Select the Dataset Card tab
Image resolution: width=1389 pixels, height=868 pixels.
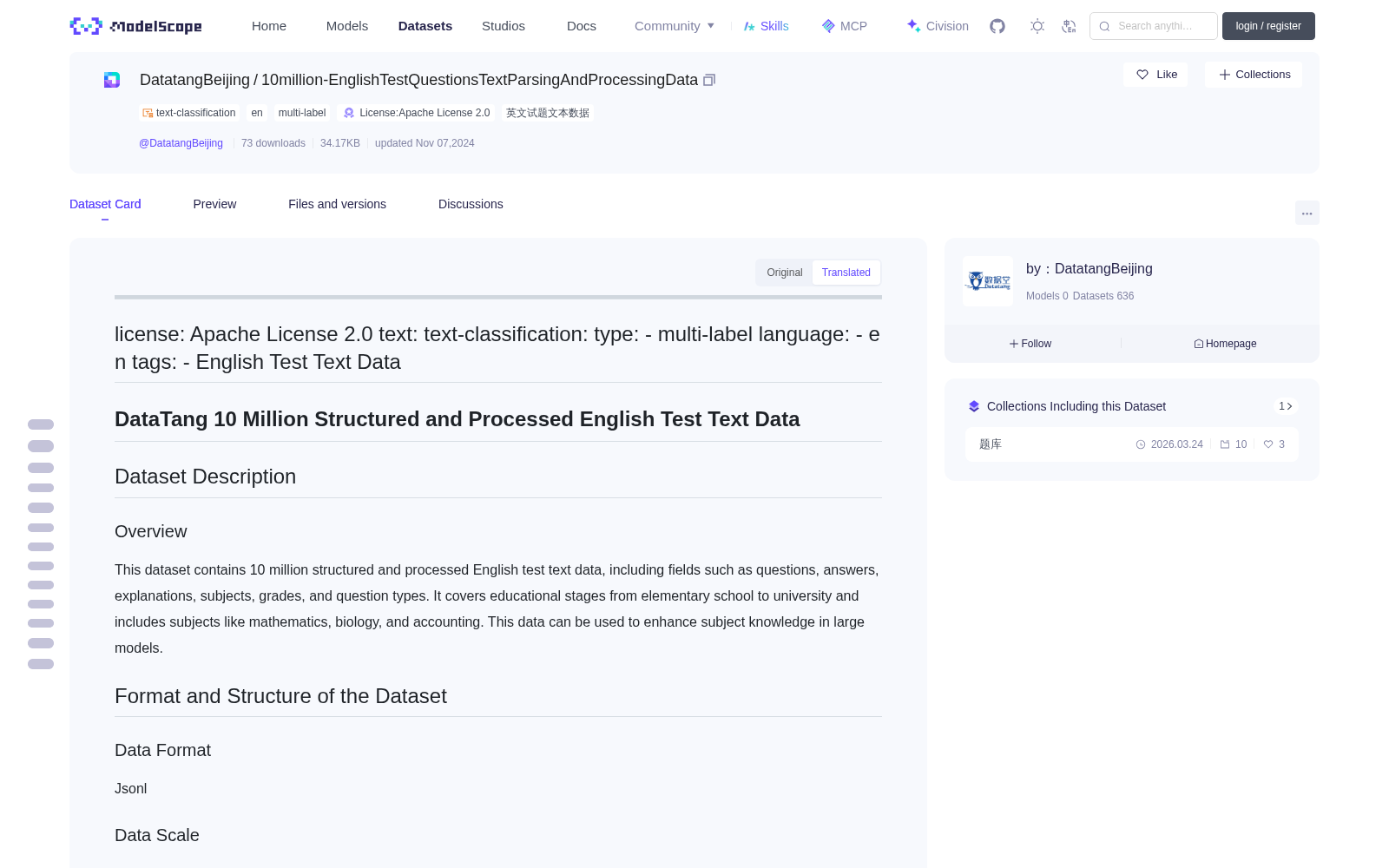pos(105,204)
